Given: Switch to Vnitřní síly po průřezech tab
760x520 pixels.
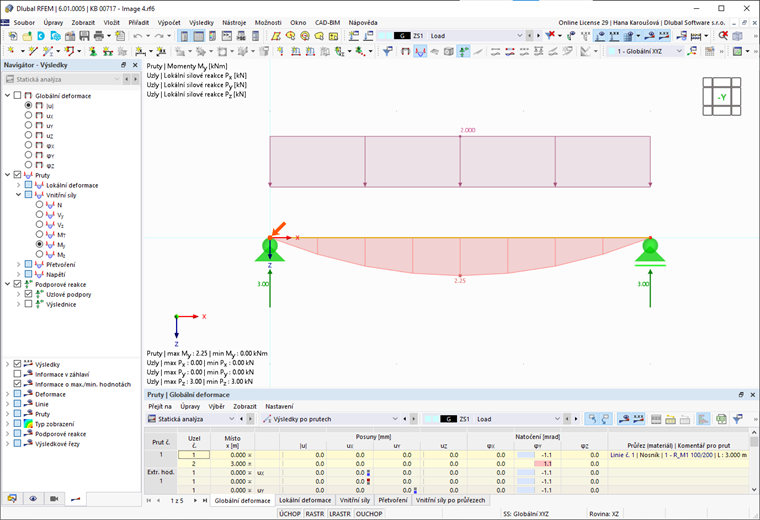Looking at the screenshot, I should 450,500.
